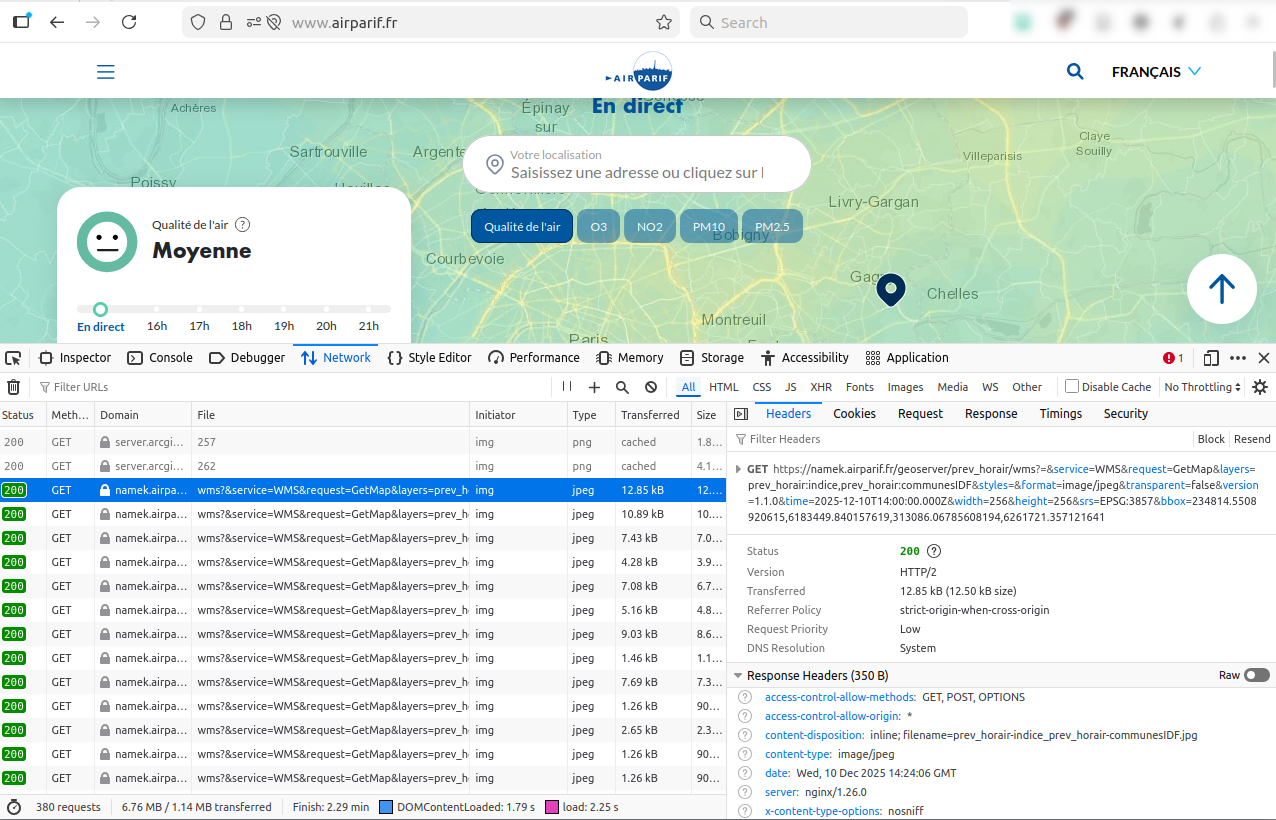Clear network log with trash icon

tap(13, 387)
